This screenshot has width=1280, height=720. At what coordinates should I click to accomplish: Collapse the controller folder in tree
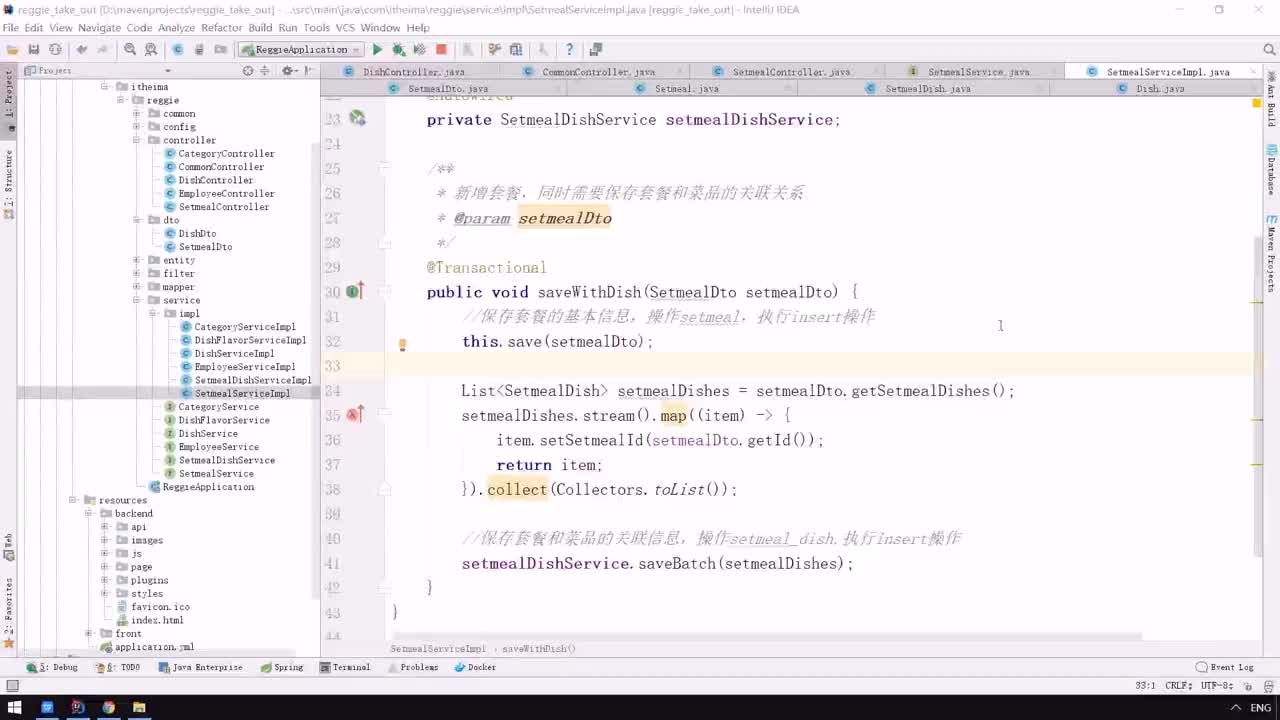tap(136, 140)
